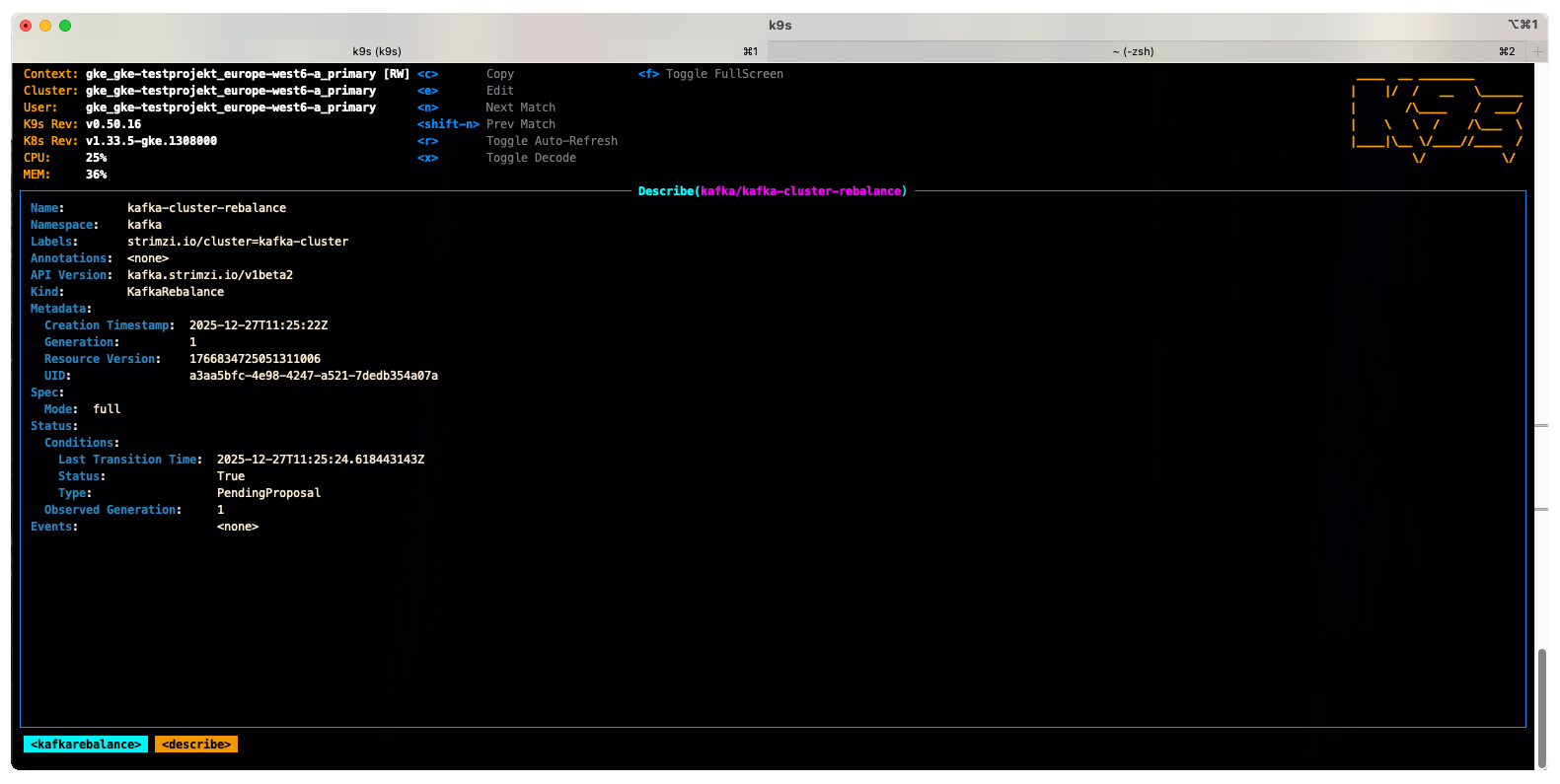This screenshot has width=1560, height=784.
Task: Click the PendingProposal type value
Action: [268, 493]
